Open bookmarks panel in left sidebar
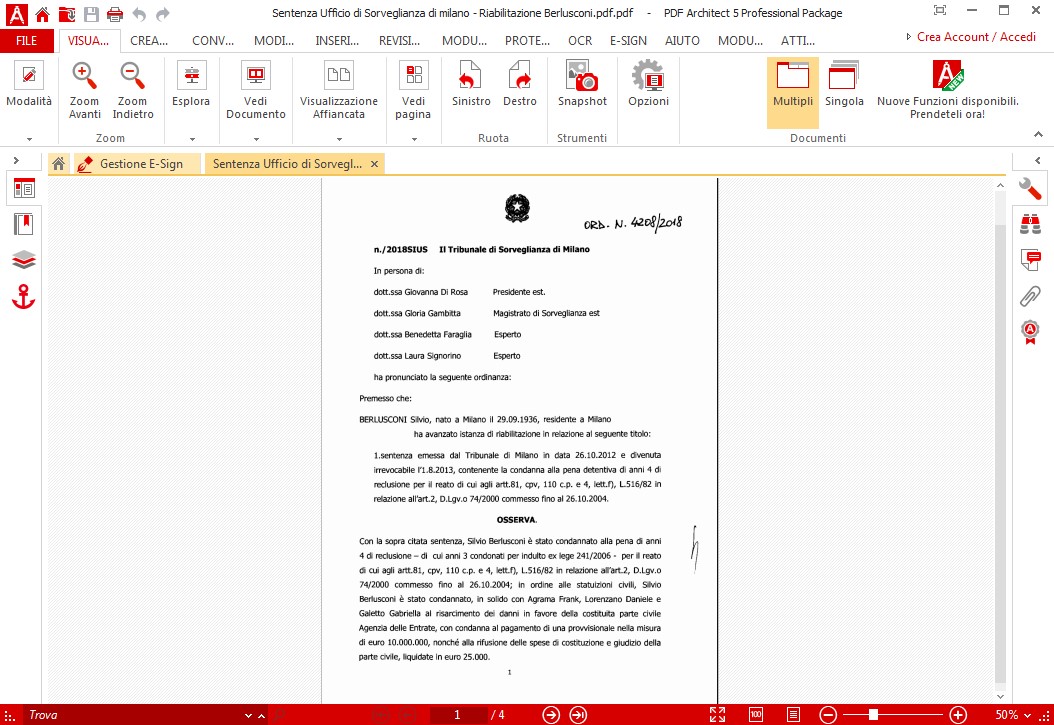This screenshot has width=1054, height=725. (24, 224)
